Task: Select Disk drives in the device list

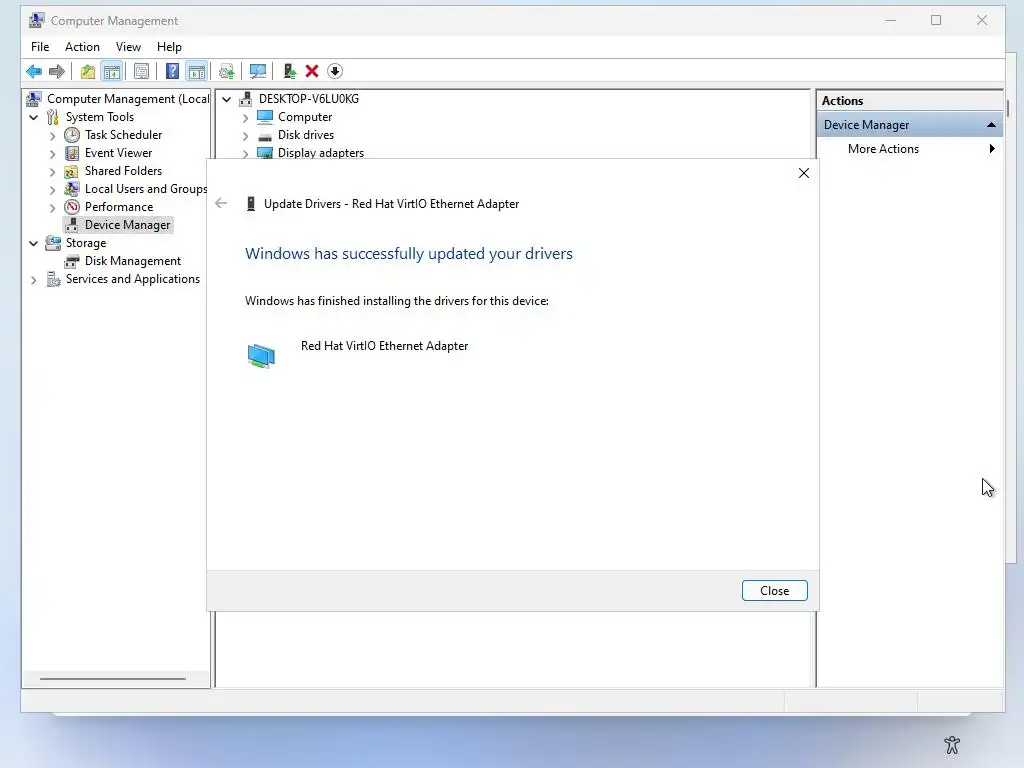Action: click(x=306, y=135)
